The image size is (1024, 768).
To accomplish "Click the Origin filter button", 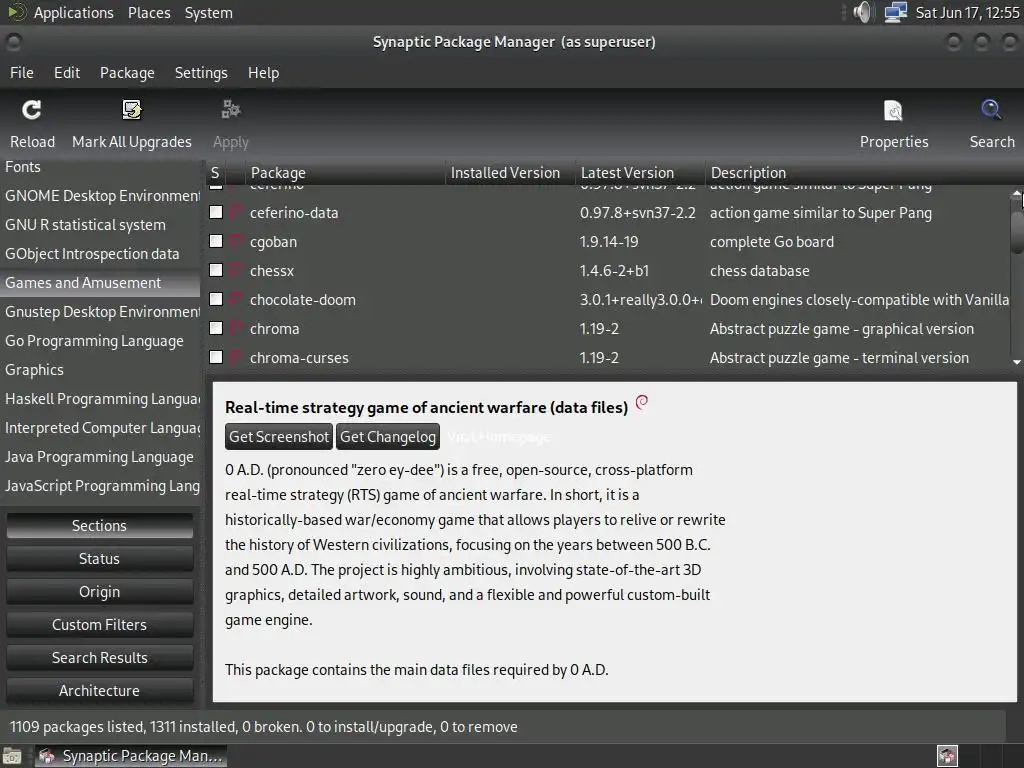I will click(99, 592).
